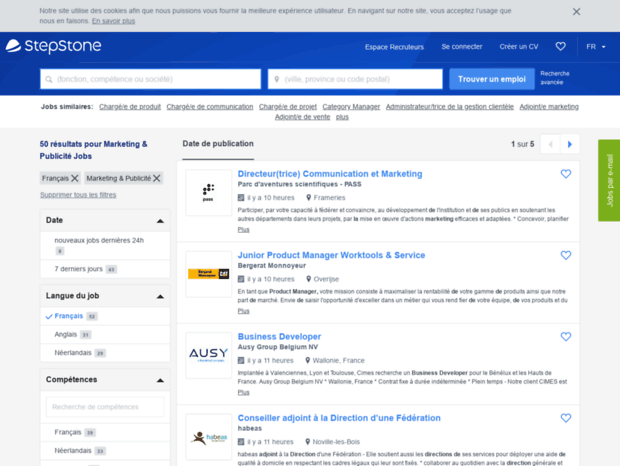Save the Junior Product Manager job heart
Screen dimensions: 620x466
click(566, 255)
